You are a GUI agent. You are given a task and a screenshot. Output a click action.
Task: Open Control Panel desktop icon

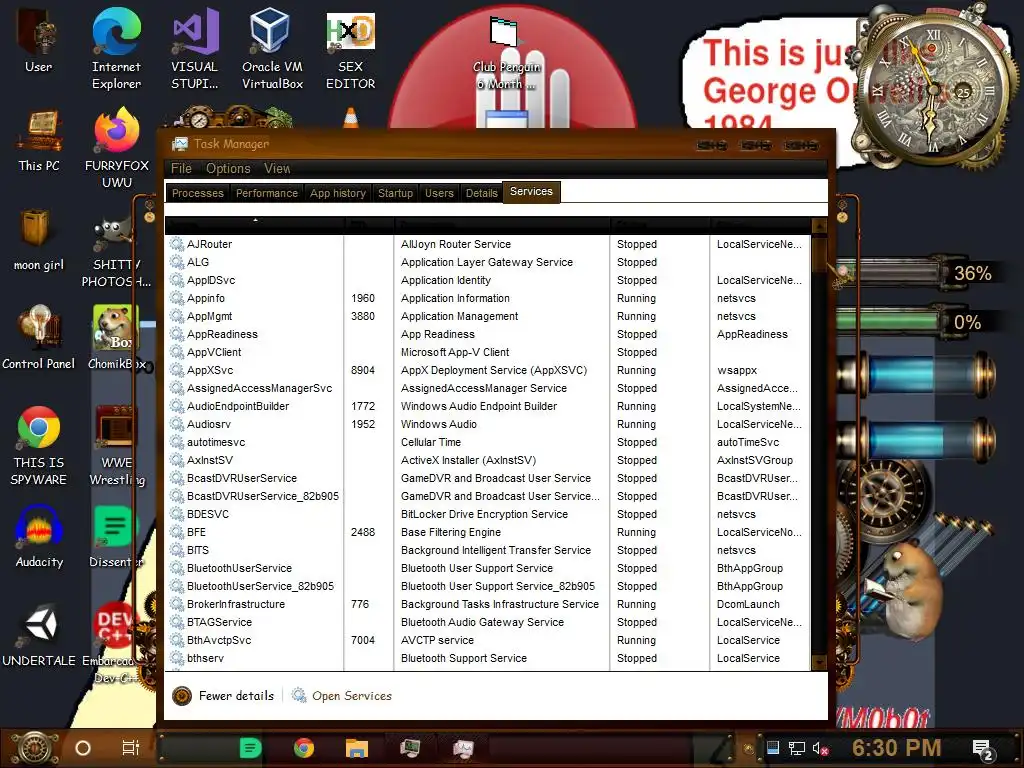pos(39,338)
